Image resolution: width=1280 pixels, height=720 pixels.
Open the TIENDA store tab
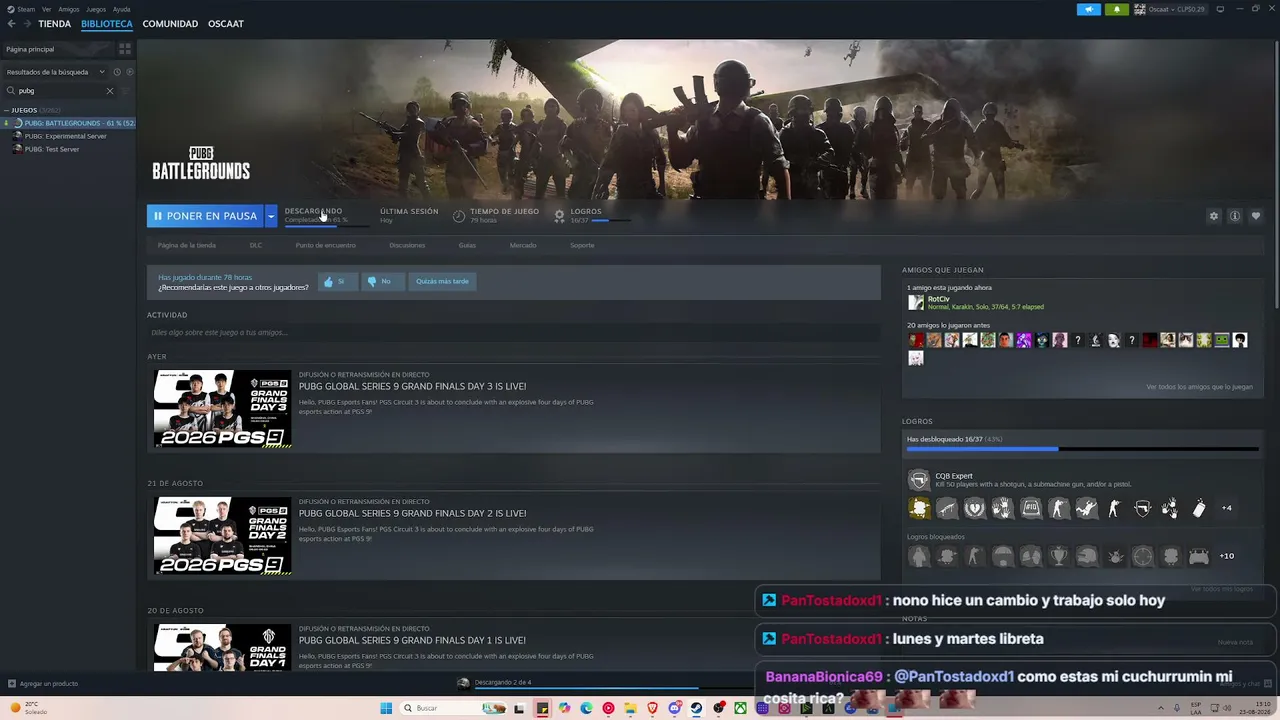point(54,24)
